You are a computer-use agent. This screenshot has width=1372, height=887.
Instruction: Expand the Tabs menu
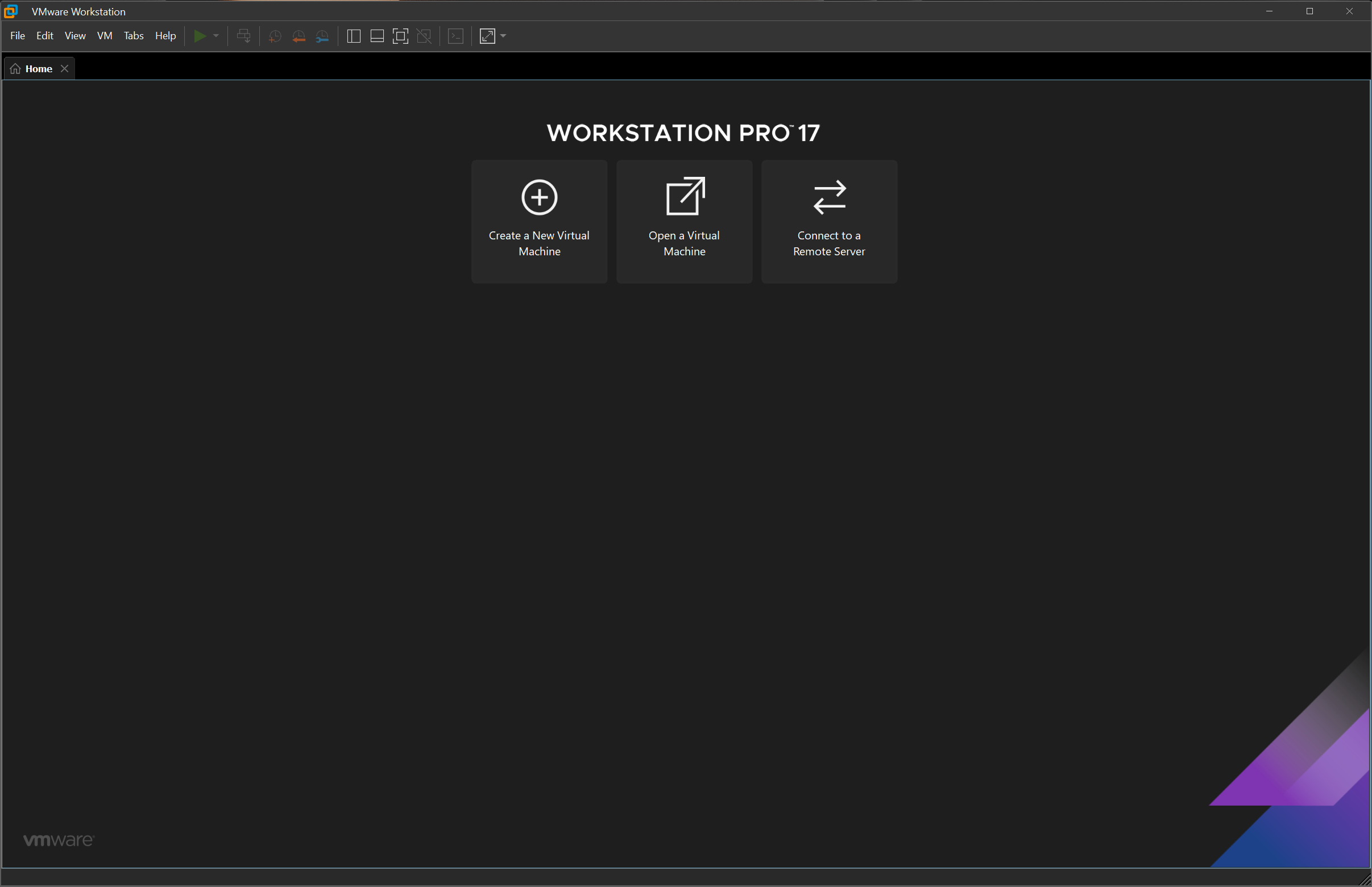pos(133,36)
